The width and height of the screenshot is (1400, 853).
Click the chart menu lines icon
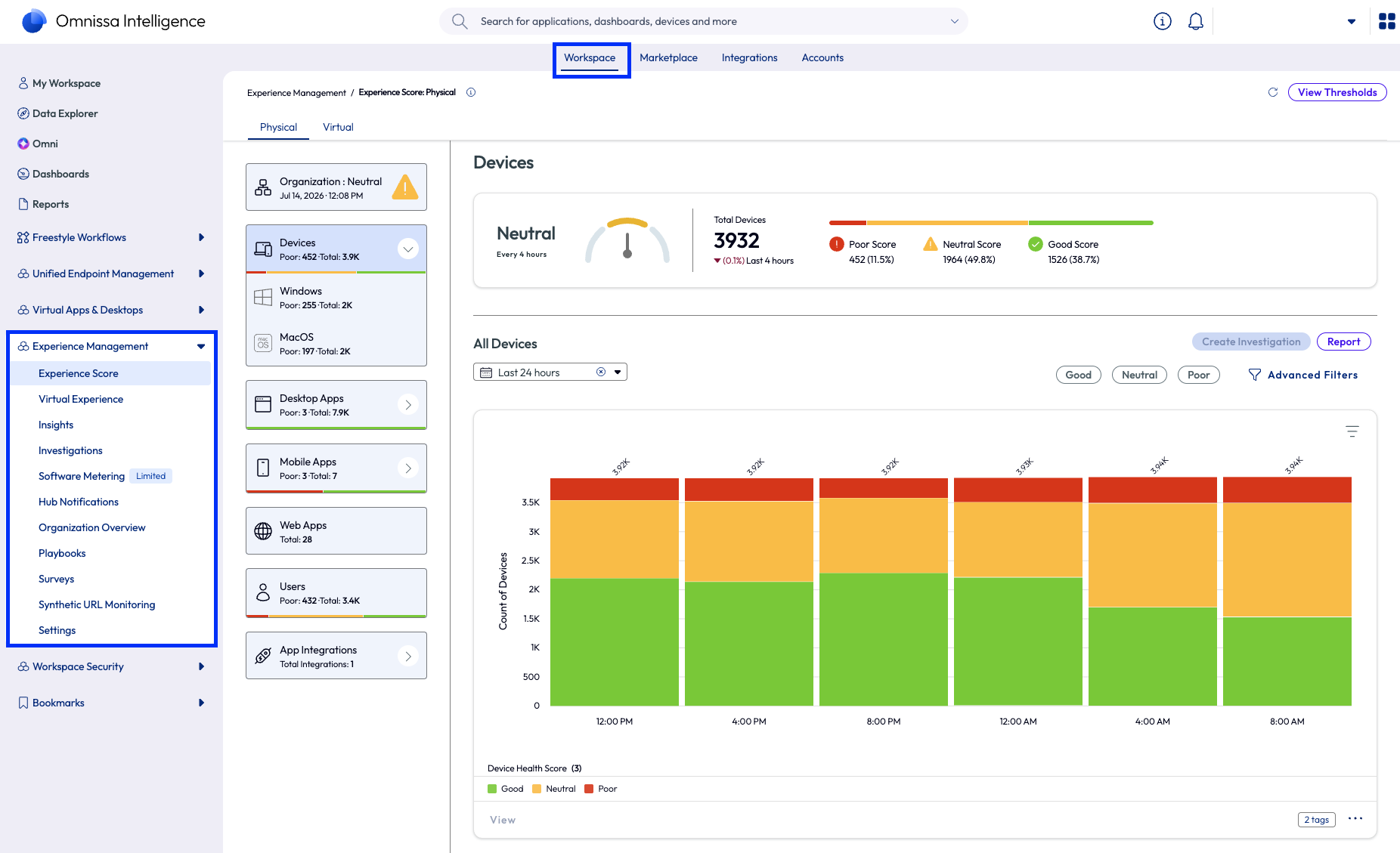point(1352,431)
